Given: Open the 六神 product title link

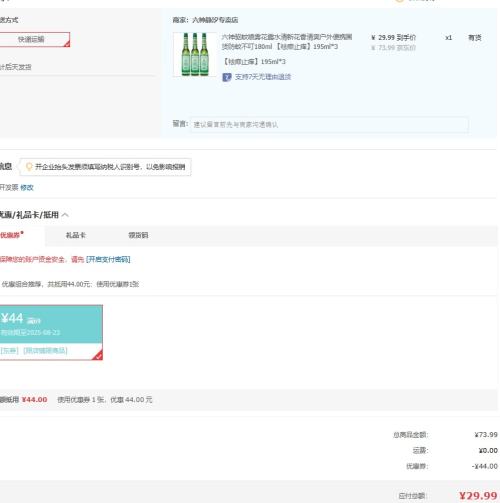Looking at the screenshot, I should pyautogui.click(x=287, y=42).
